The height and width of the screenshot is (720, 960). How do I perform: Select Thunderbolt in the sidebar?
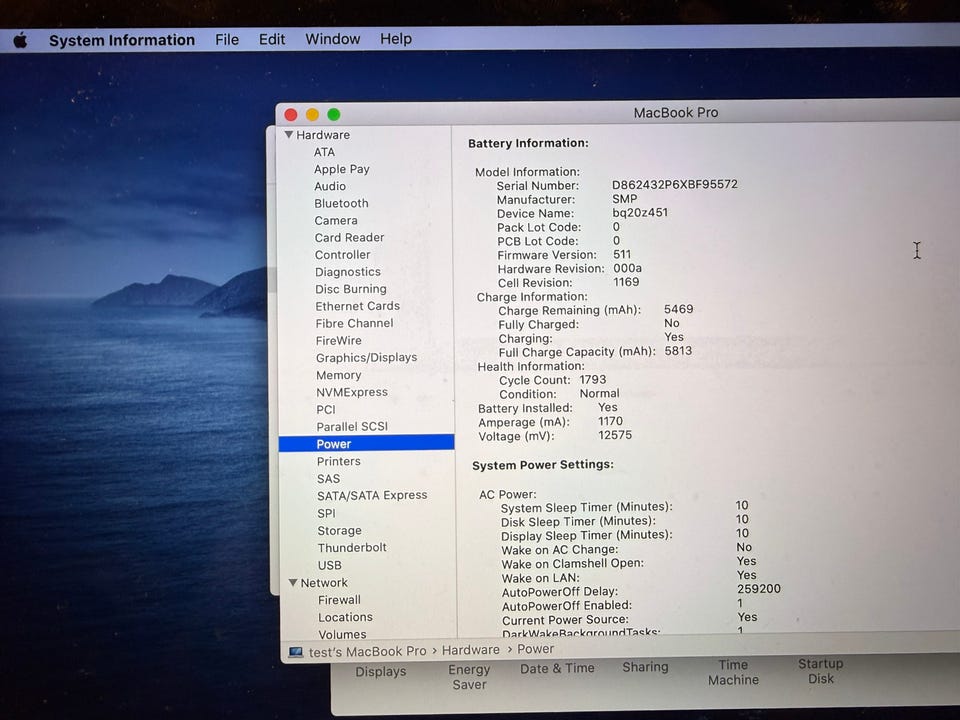(352, 547)
